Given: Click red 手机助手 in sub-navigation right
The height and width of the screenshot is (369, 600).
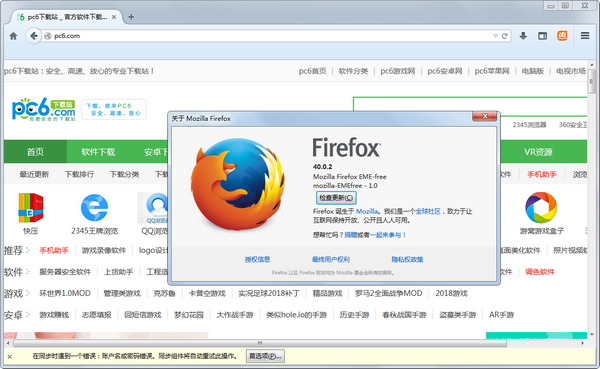Looking at the screenshot, I should tap(542, 175).
